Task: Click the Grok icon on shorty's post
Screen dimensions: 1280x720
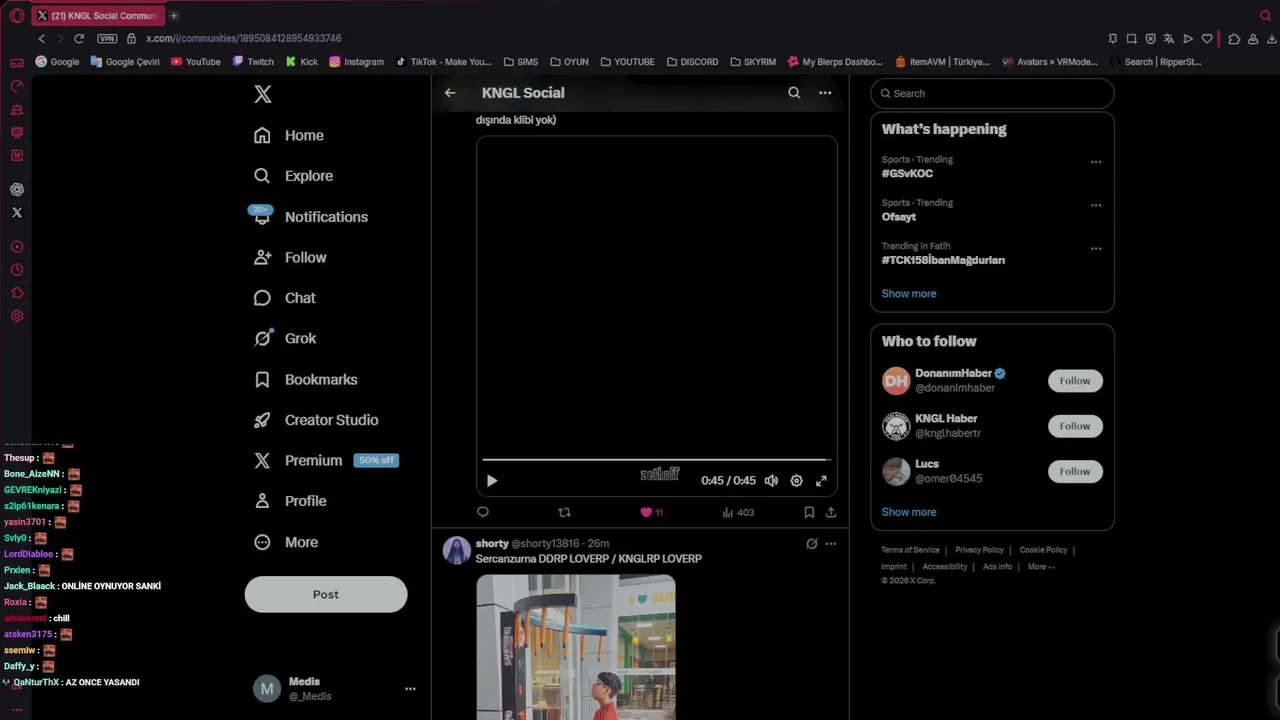Action: point(812,544)
